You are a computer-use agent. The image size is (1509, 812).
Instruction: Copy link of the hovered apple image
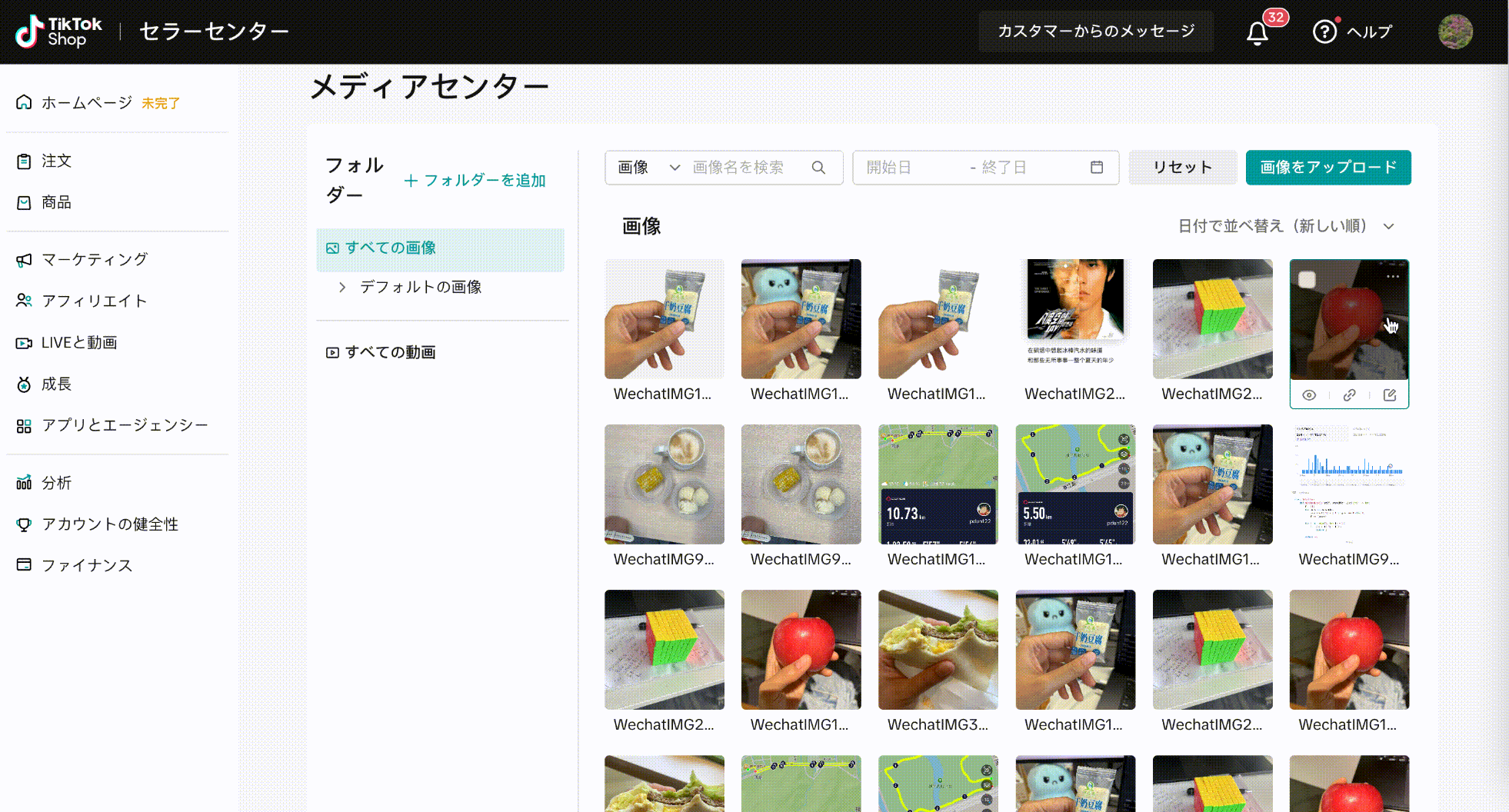tap(1349, 395)
